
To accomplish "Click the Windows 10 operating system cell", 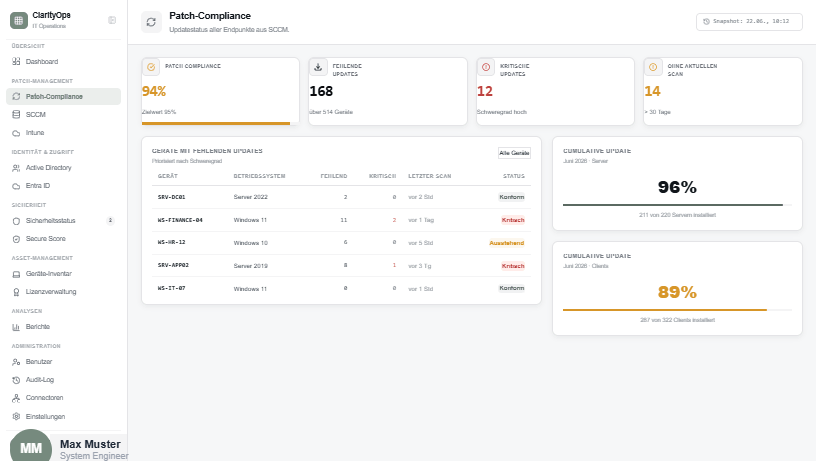I will tap(250, 243).
